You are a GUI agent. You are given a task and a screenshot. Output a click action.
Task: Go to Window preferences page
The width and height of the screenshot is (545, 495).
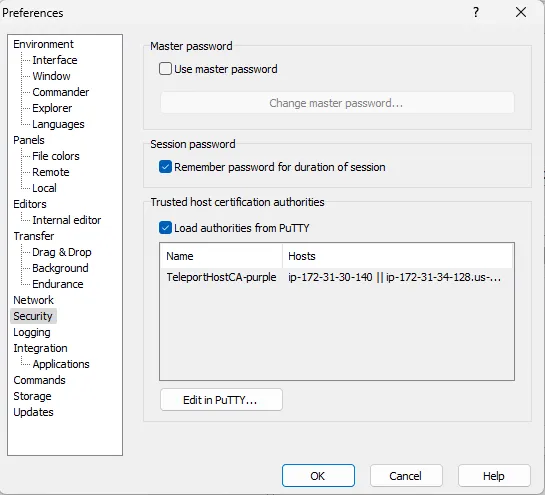(51, 76)
